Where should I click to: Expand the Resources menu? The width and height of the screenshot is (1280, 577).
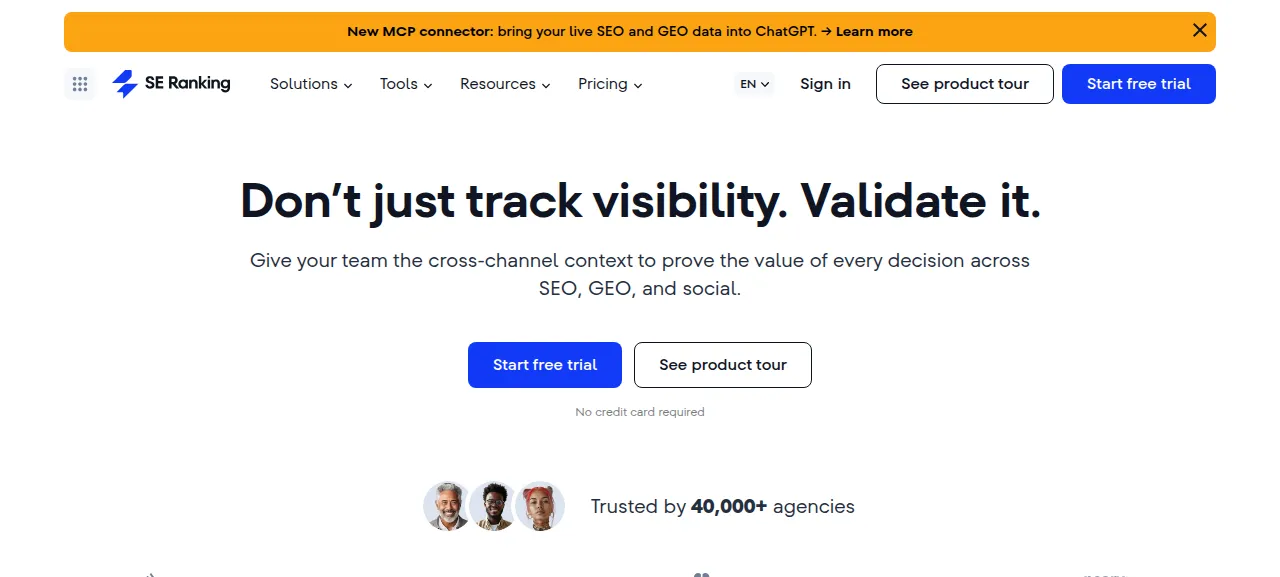(x=505, y=84)
